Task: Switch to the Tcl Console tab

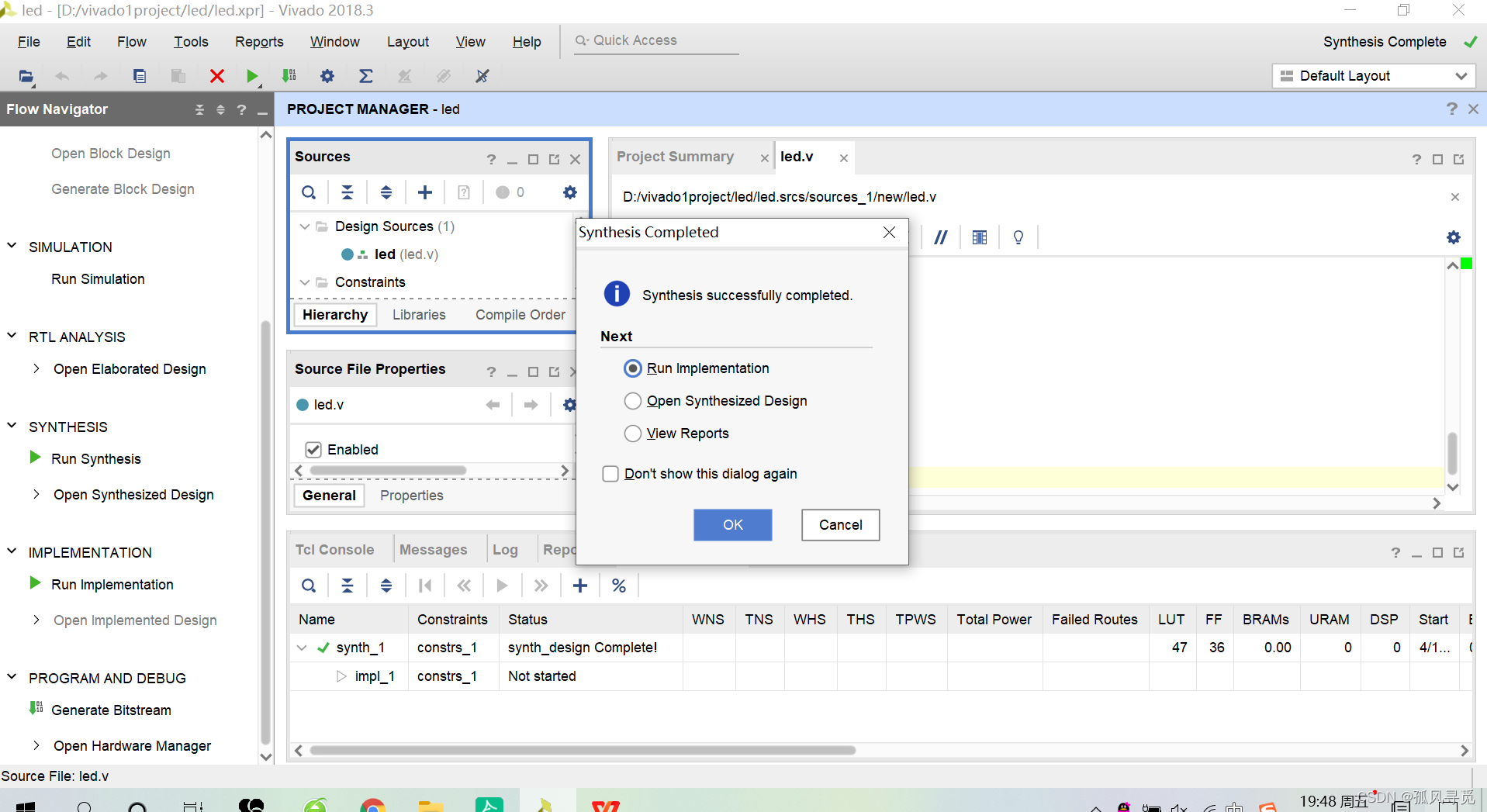Action: (x=334, y=550)
